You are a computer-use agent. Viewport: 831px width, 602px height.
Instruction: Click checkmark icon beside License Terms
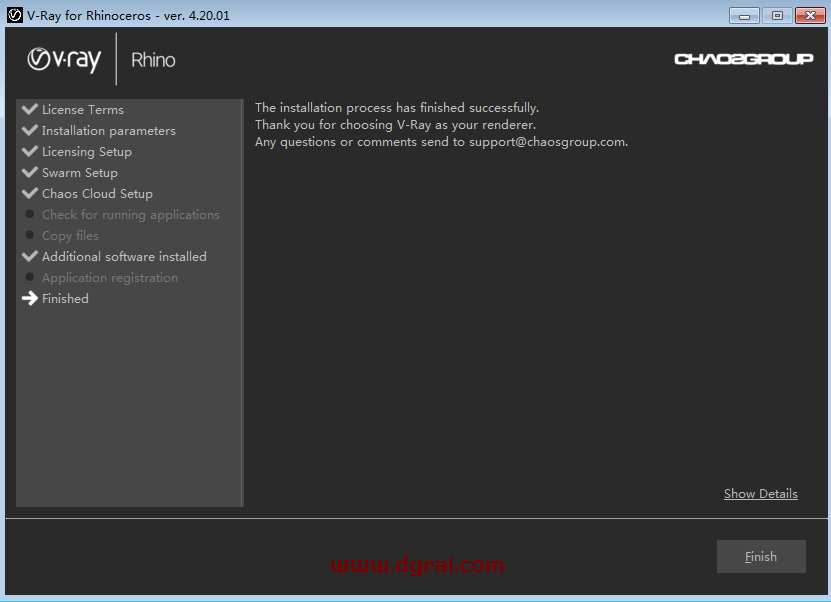click(x=30, y=109)
